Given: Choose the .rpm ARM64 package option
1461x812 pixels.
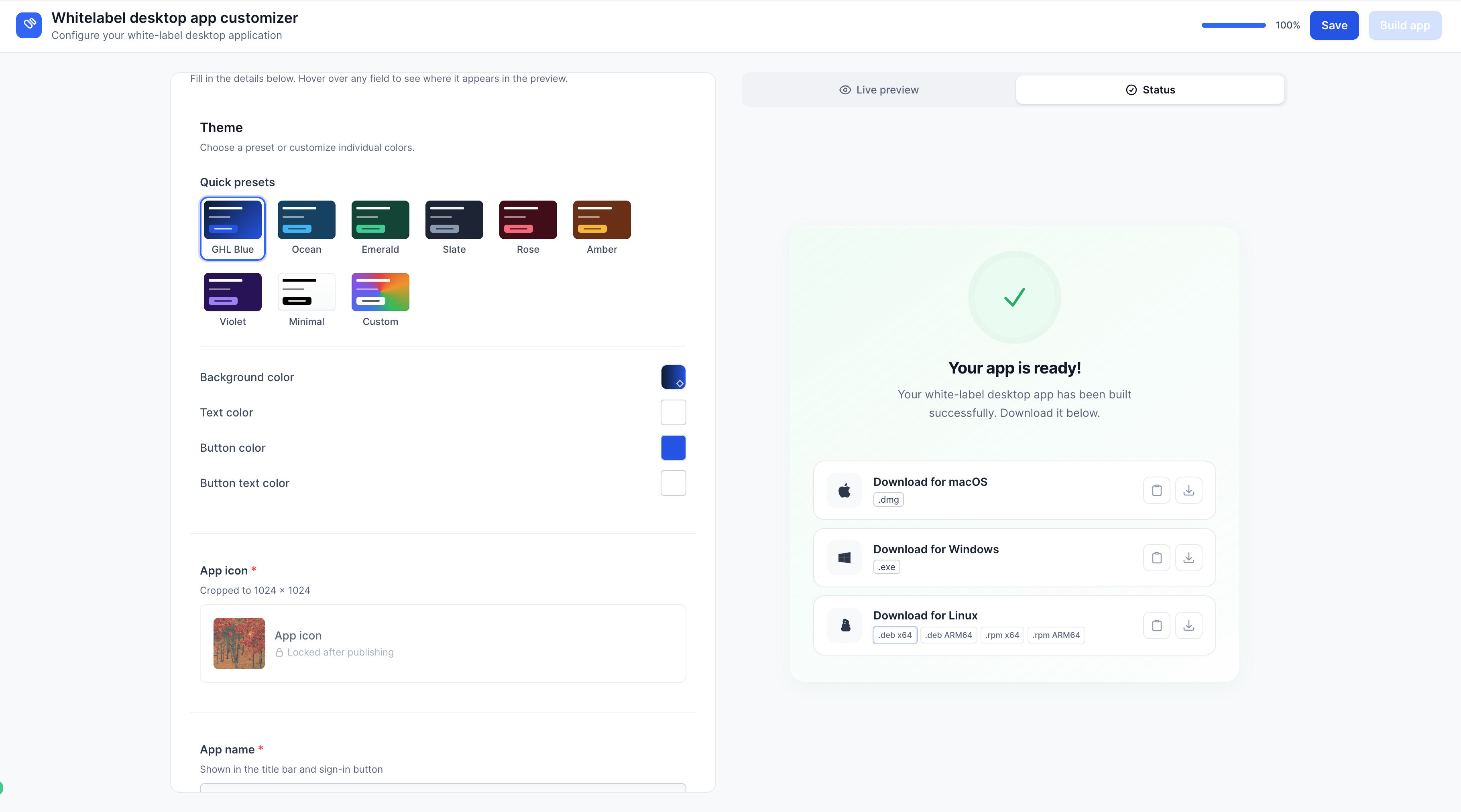Looking at the screenshot, I should [1056, 635].
